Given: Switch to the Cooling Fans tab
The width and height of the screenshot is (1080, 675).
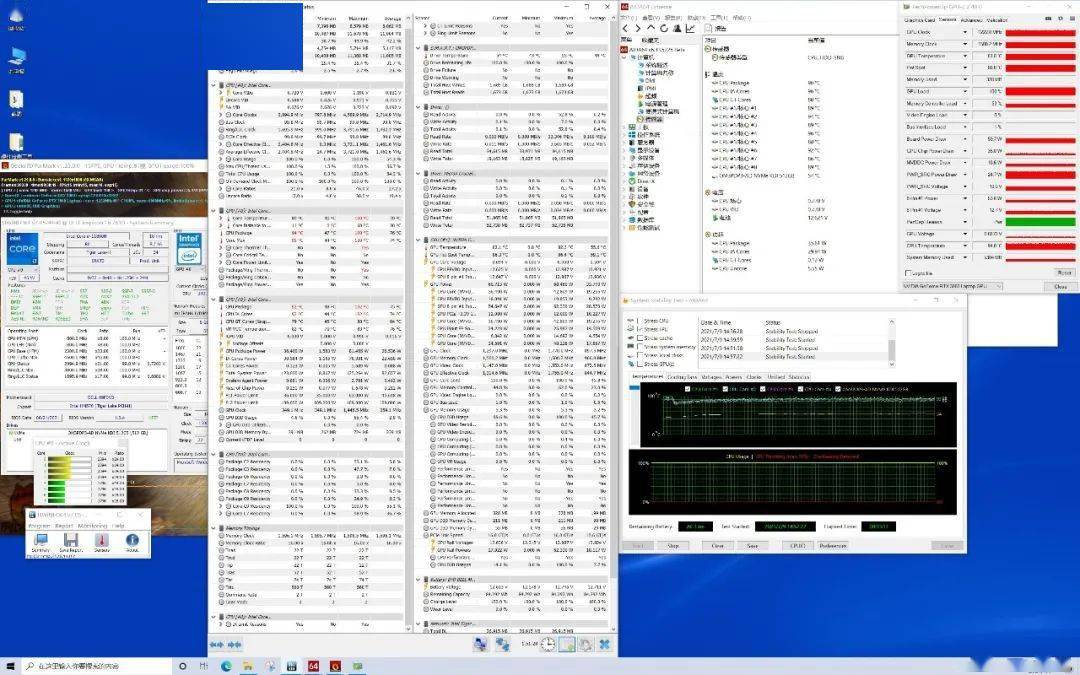Looking at the screenshot, I should pos(682,377).
